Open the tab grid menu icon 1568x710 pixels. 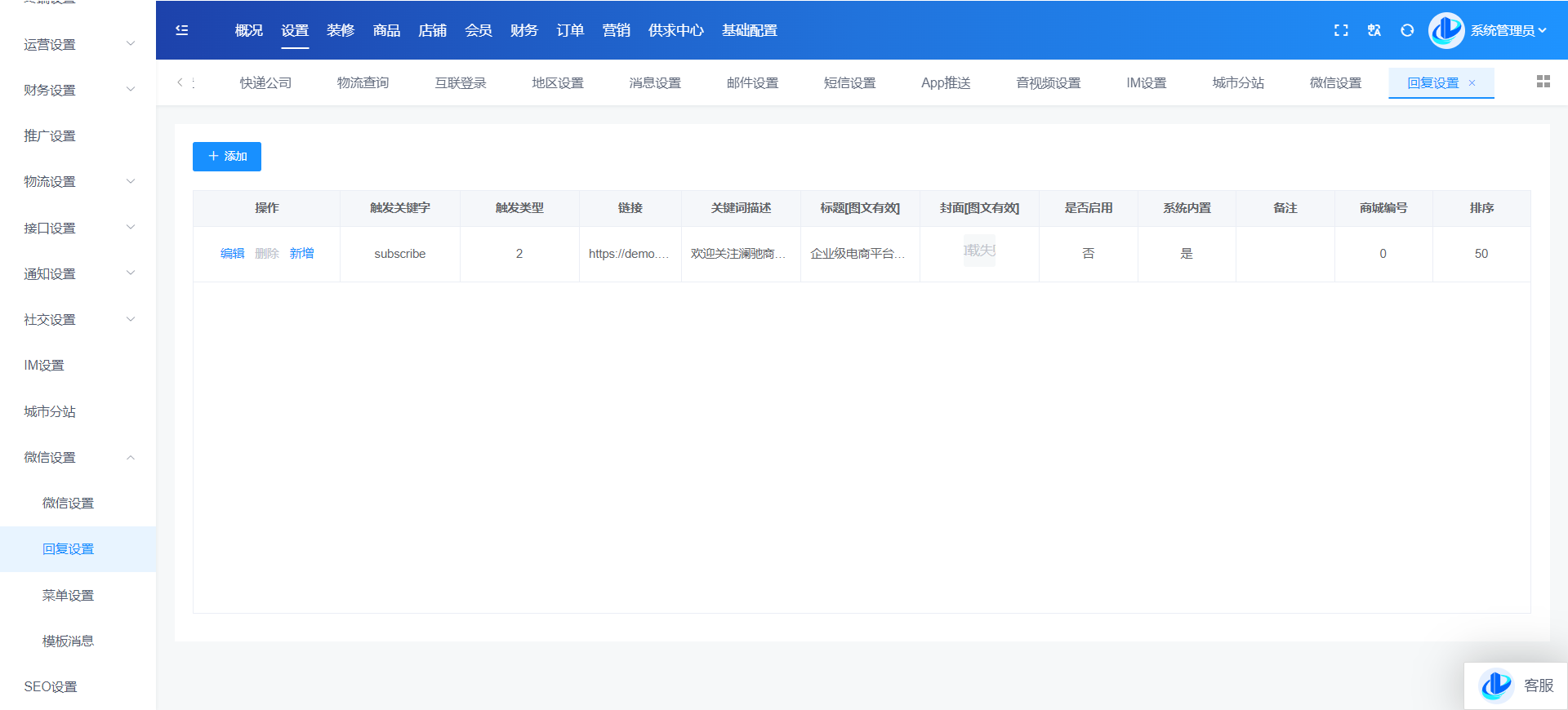1543,82
